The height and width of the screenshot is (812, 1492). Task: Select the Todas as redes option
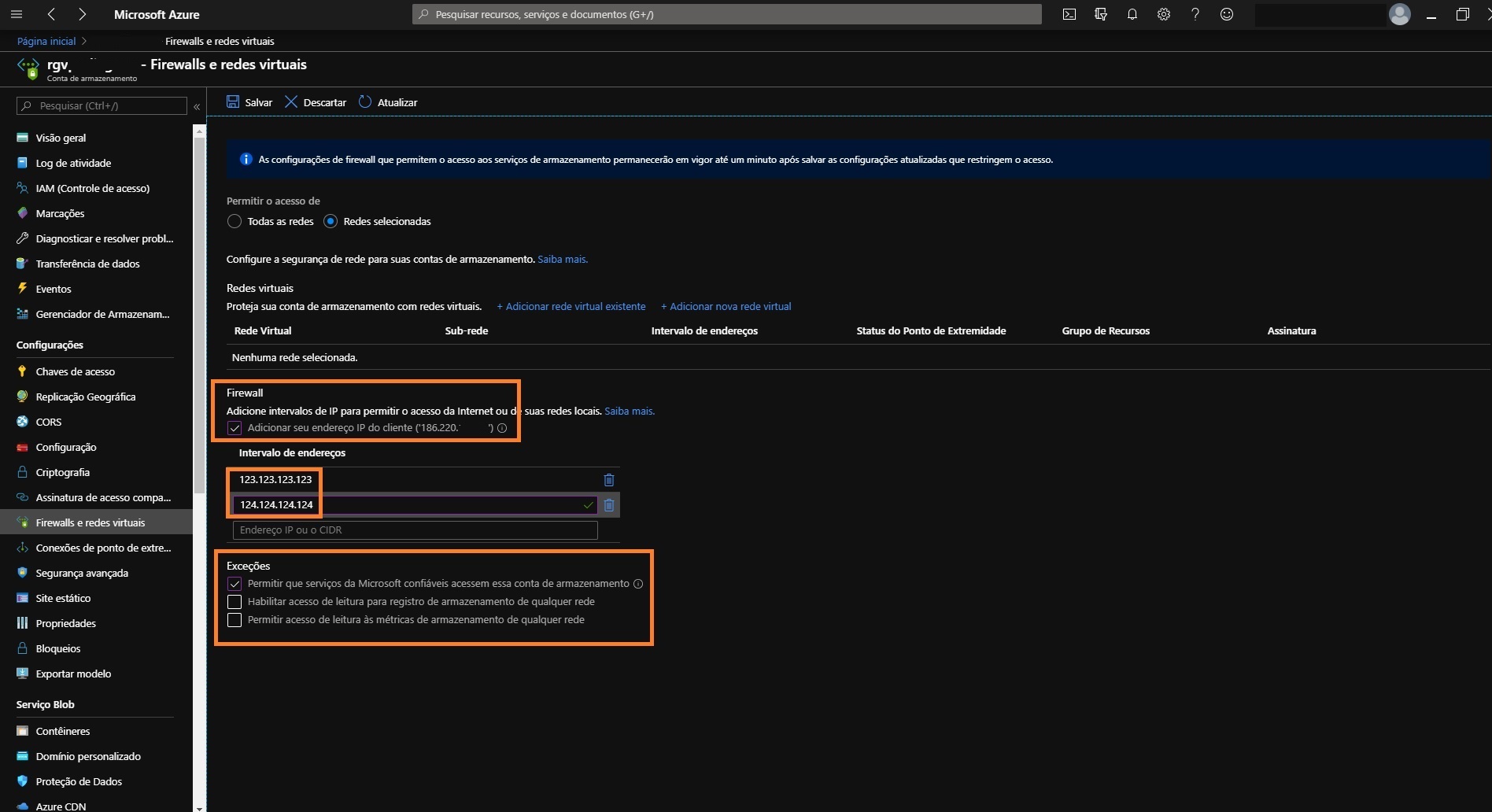(x=234, y=221)
